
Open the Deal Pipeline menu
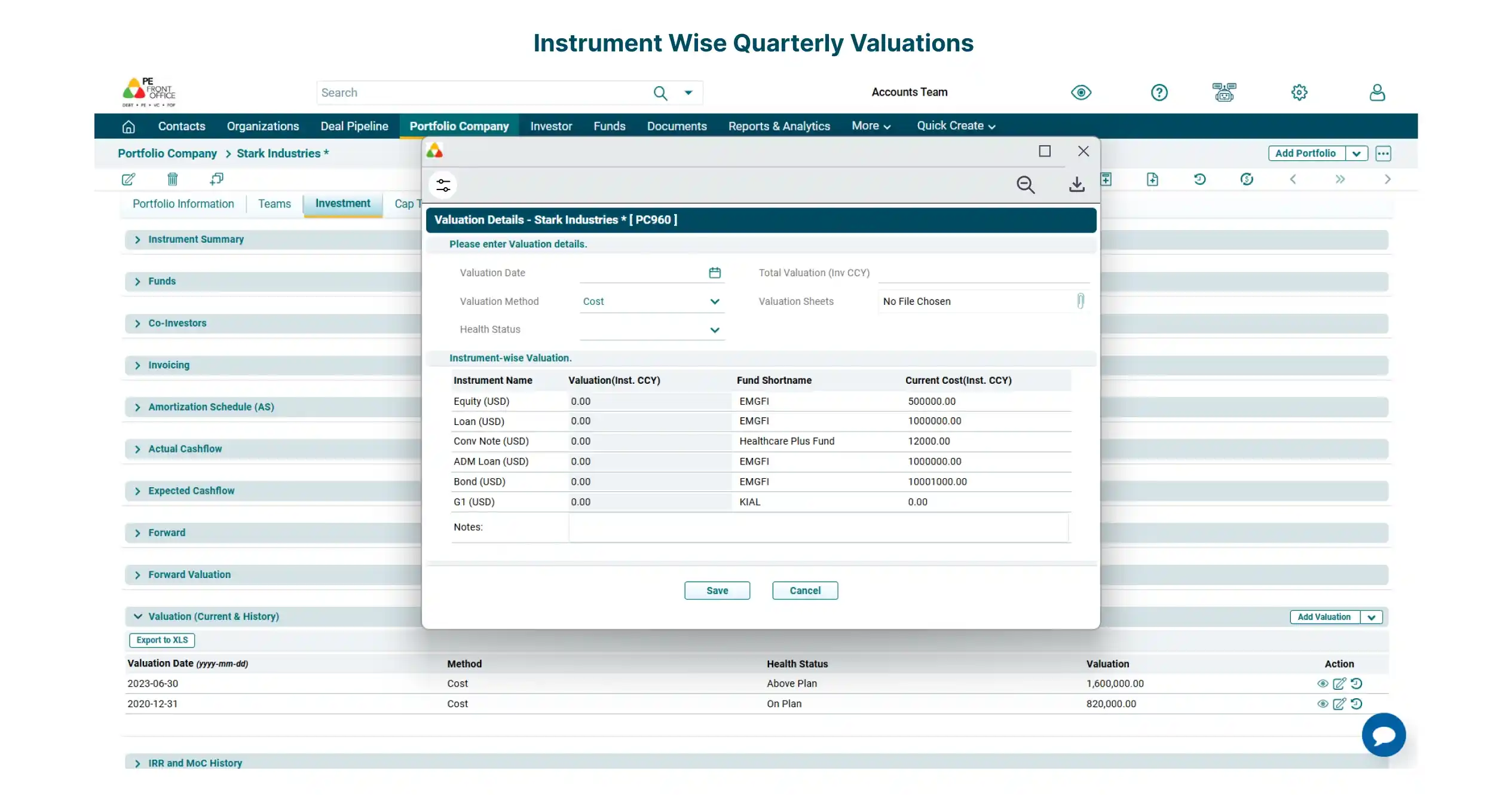(354, 126)
